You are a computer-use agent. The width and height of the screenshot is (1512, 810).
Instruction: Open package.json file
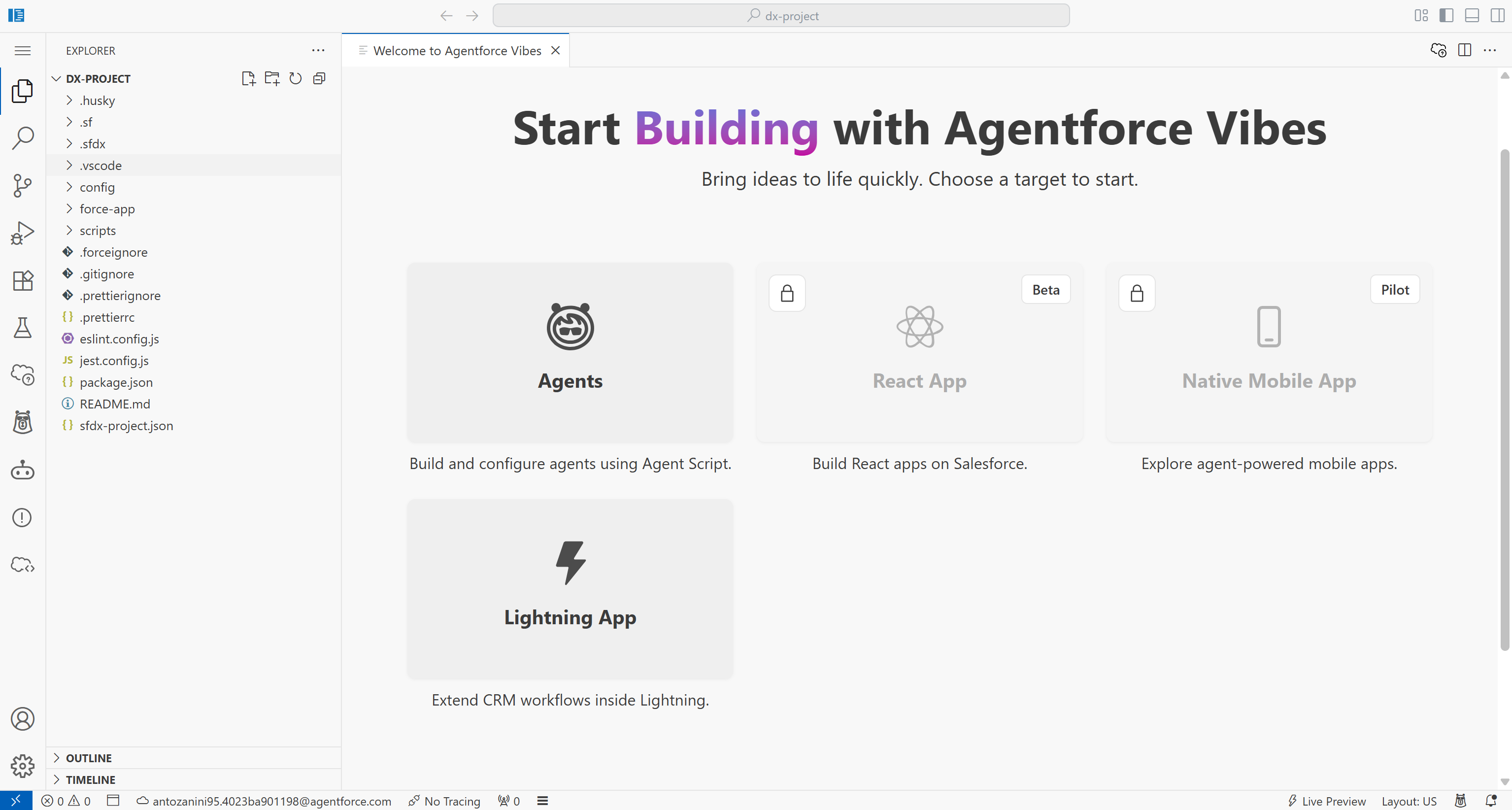point(194,382)
